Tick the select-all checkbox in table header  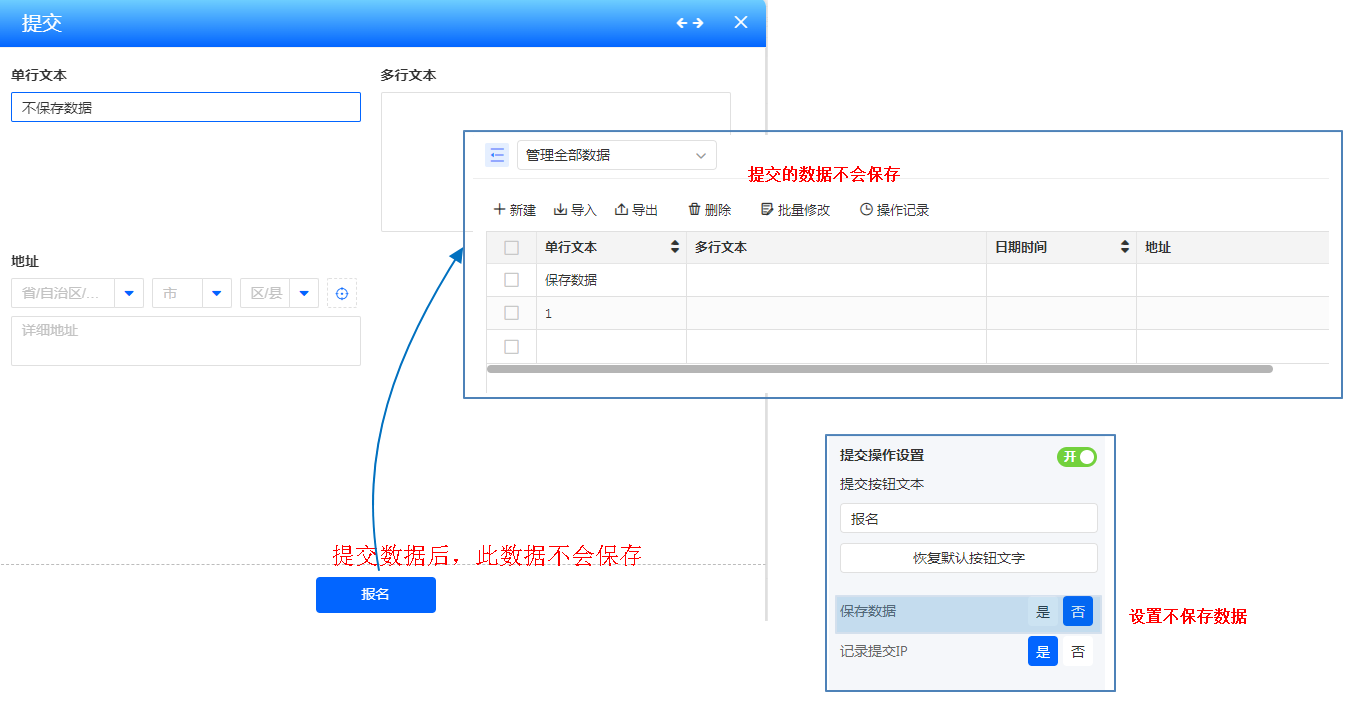[511, 248]
